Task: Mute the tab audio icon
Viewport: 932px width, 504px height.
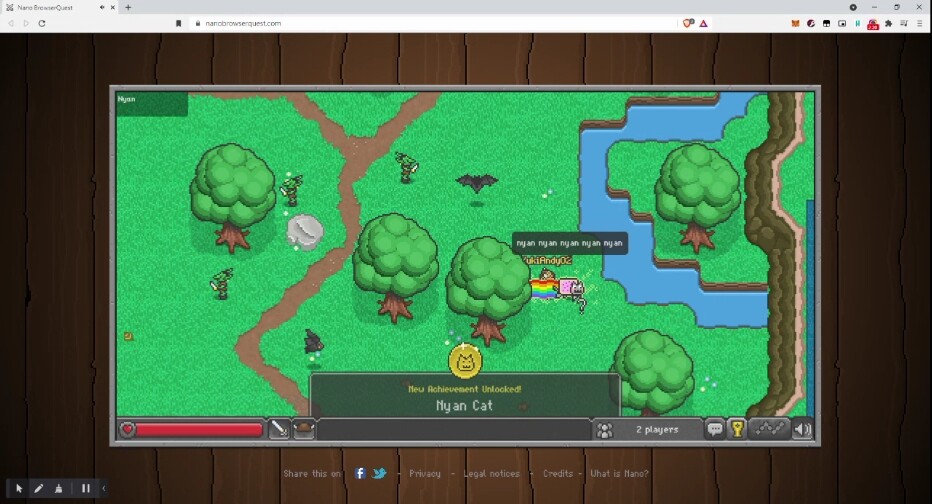Action: tap(102, 7)
